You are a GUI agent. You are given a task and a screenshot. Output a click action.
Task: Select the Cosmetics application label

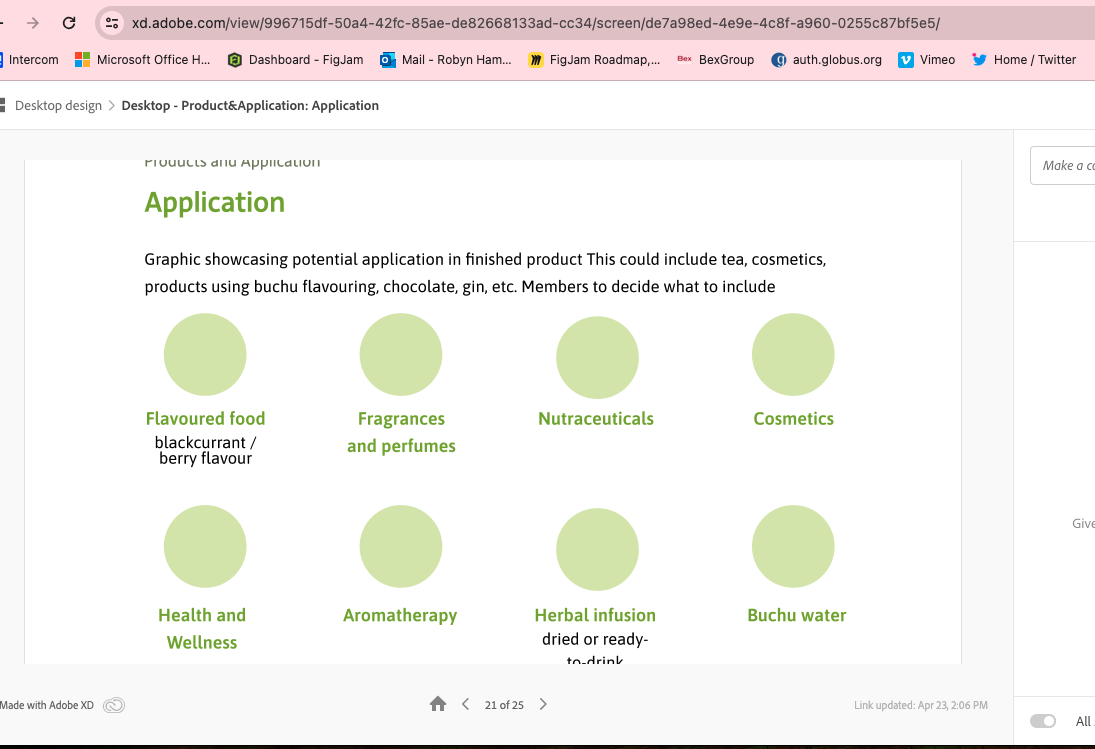coord(793,419)
